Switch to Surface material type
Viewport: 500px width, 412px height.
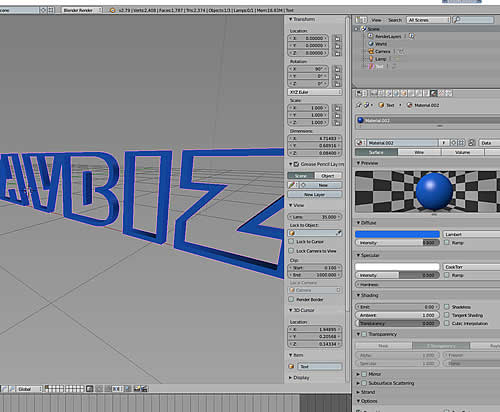coord(376,152)
